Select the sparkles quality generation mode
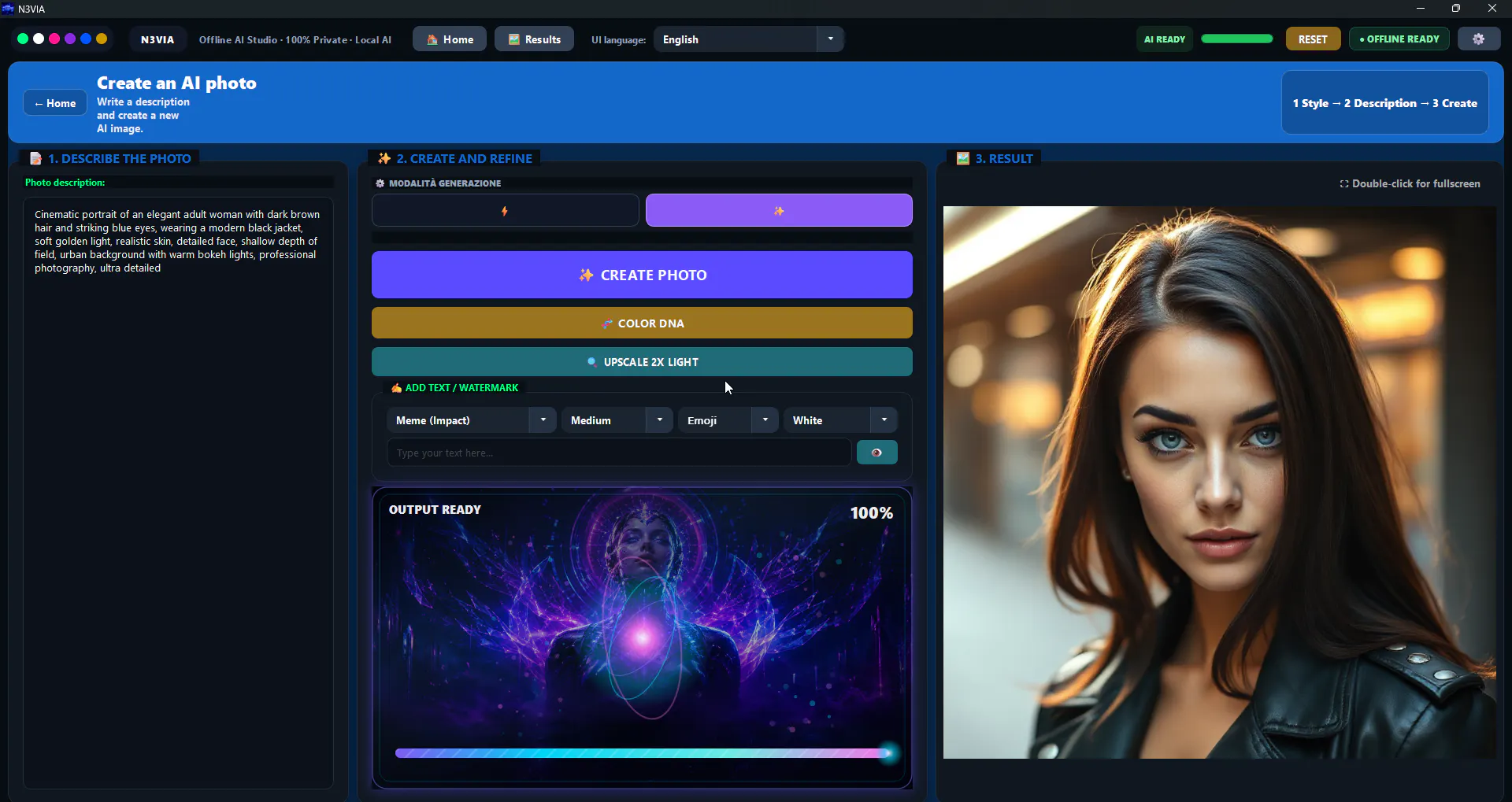 pos(779,211)
